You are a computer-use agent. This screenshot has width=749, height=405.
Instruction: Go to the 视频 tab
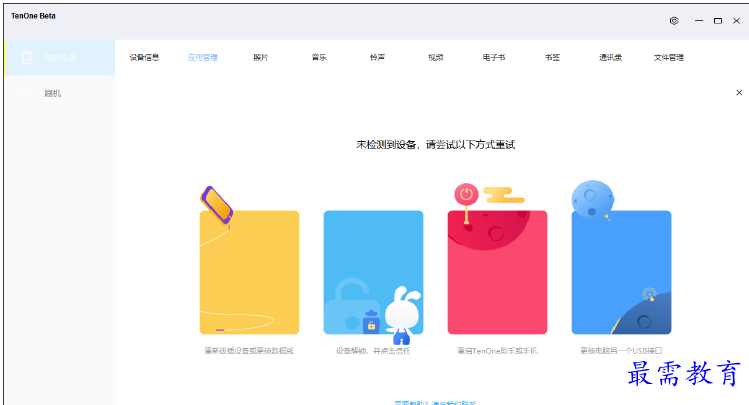(436, 57)
